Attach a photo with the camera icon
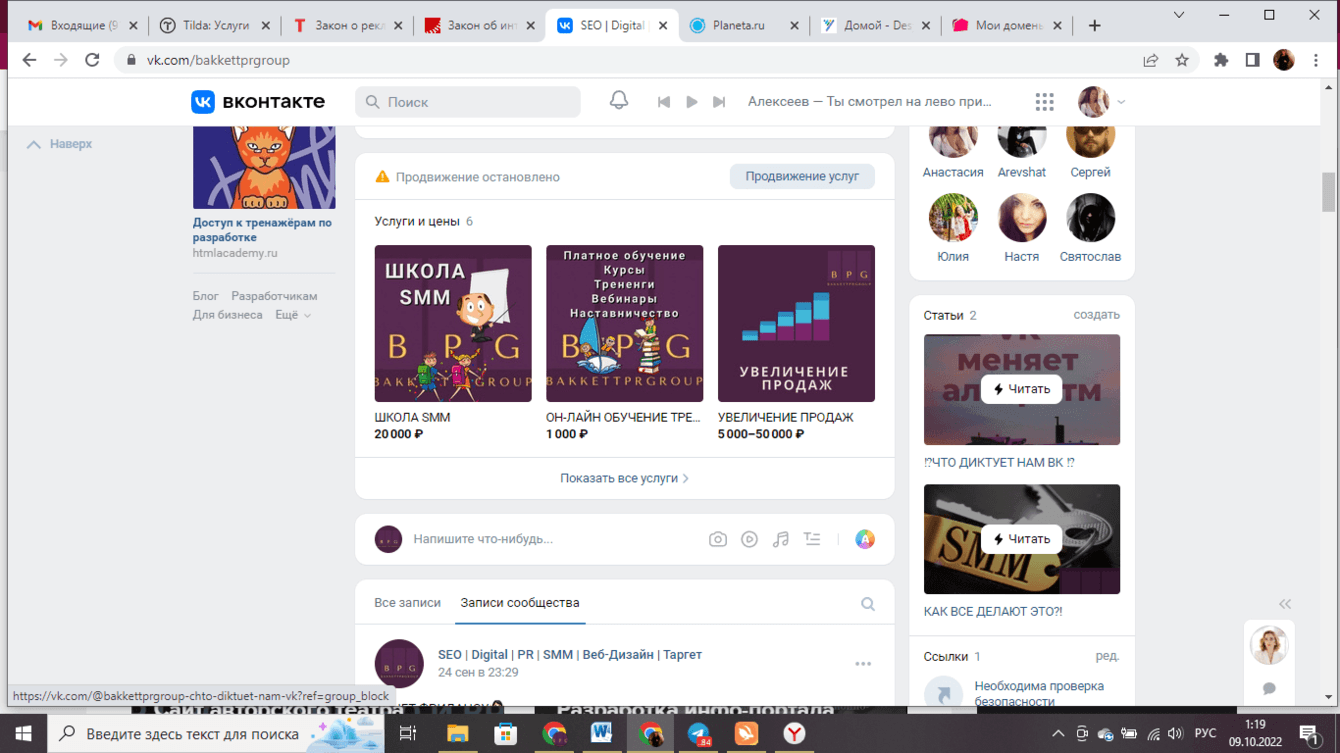Image resolution: width=1340 pixels, height=753 pixels. 717,538
